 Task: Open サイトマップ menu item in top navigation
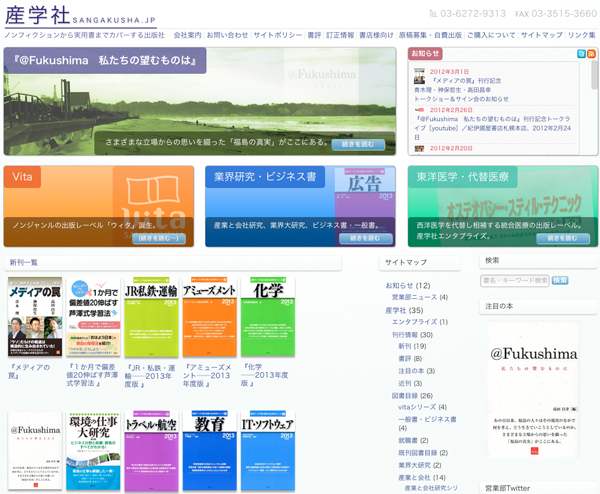pos(541,35)
